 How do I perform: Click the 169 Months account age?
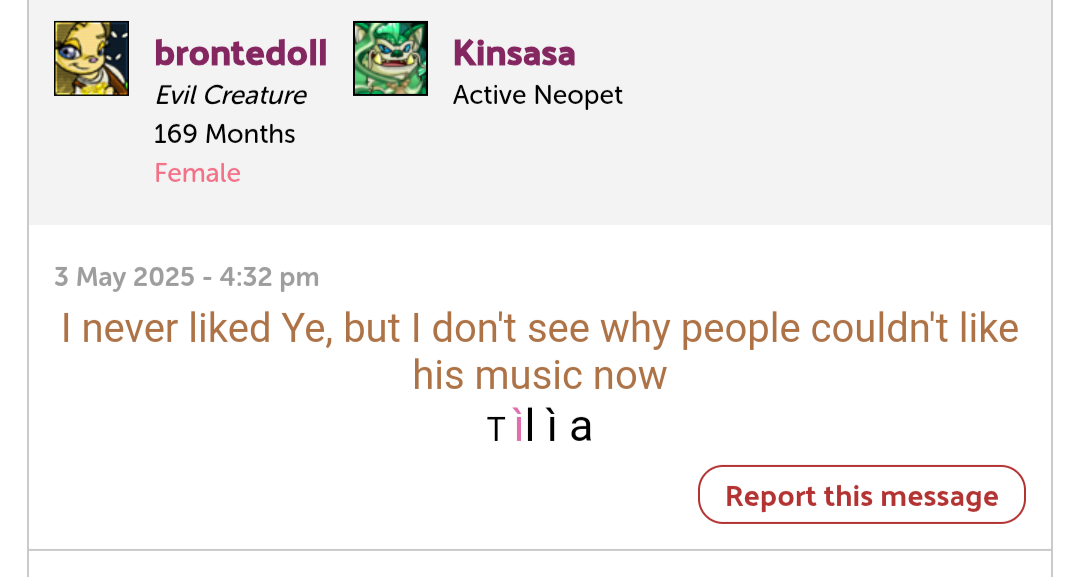pyautogui.click(x=224, y=134)
